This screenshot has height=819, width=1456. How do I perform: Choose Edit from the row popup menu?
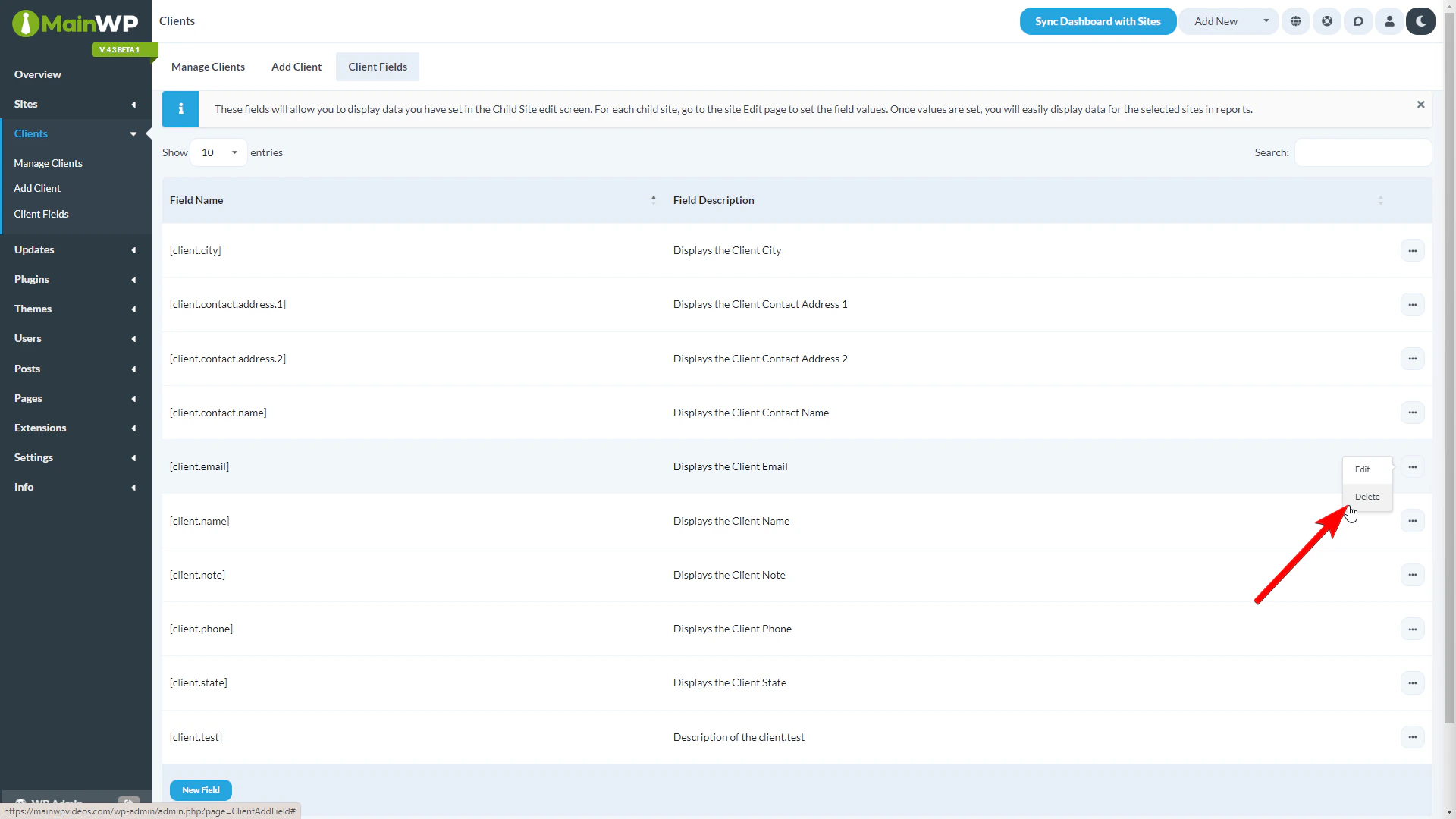(1367, 469)
